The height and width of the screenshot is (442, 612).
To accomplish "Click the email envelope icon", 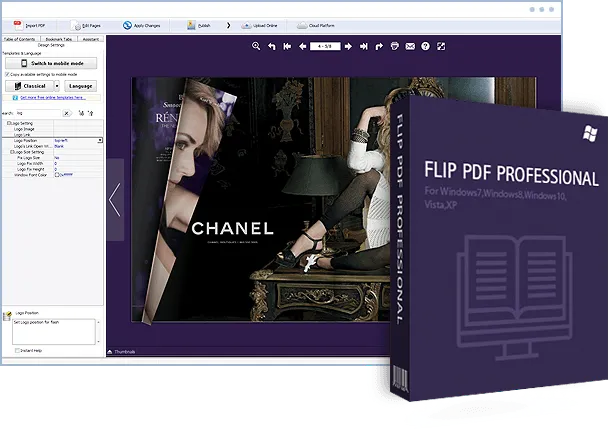I will click(x=410, y=46).
